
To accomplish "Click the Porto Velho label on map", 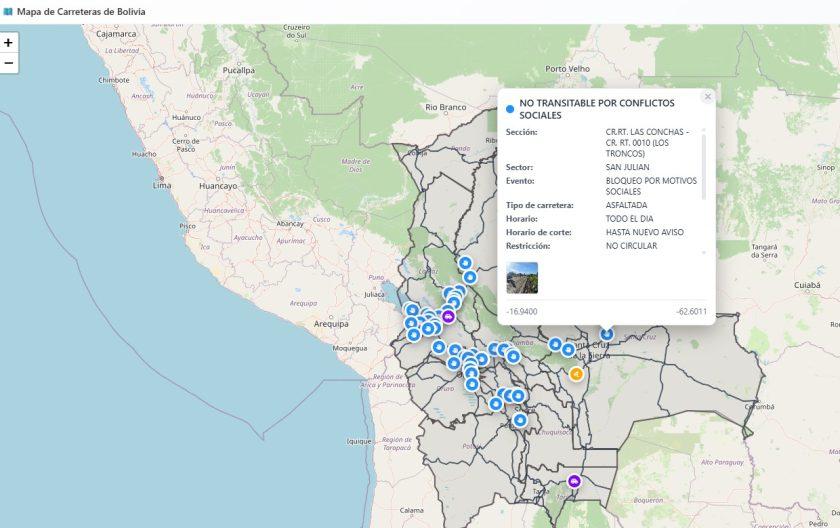I will click(x=567, y=69).
